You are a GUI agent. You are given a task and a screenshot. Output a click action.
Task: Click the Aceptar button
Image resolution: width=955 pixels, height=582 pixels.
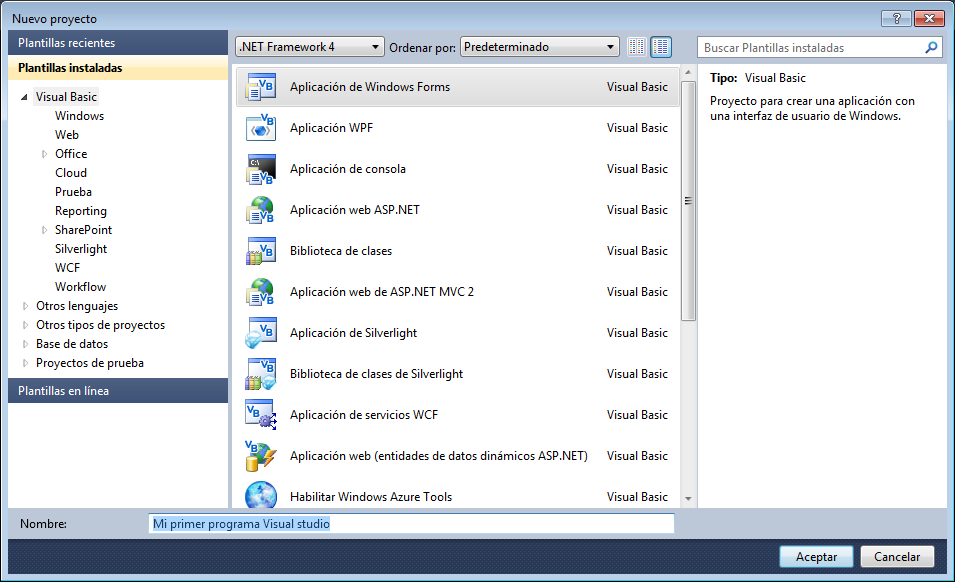[x=816, y=556]
